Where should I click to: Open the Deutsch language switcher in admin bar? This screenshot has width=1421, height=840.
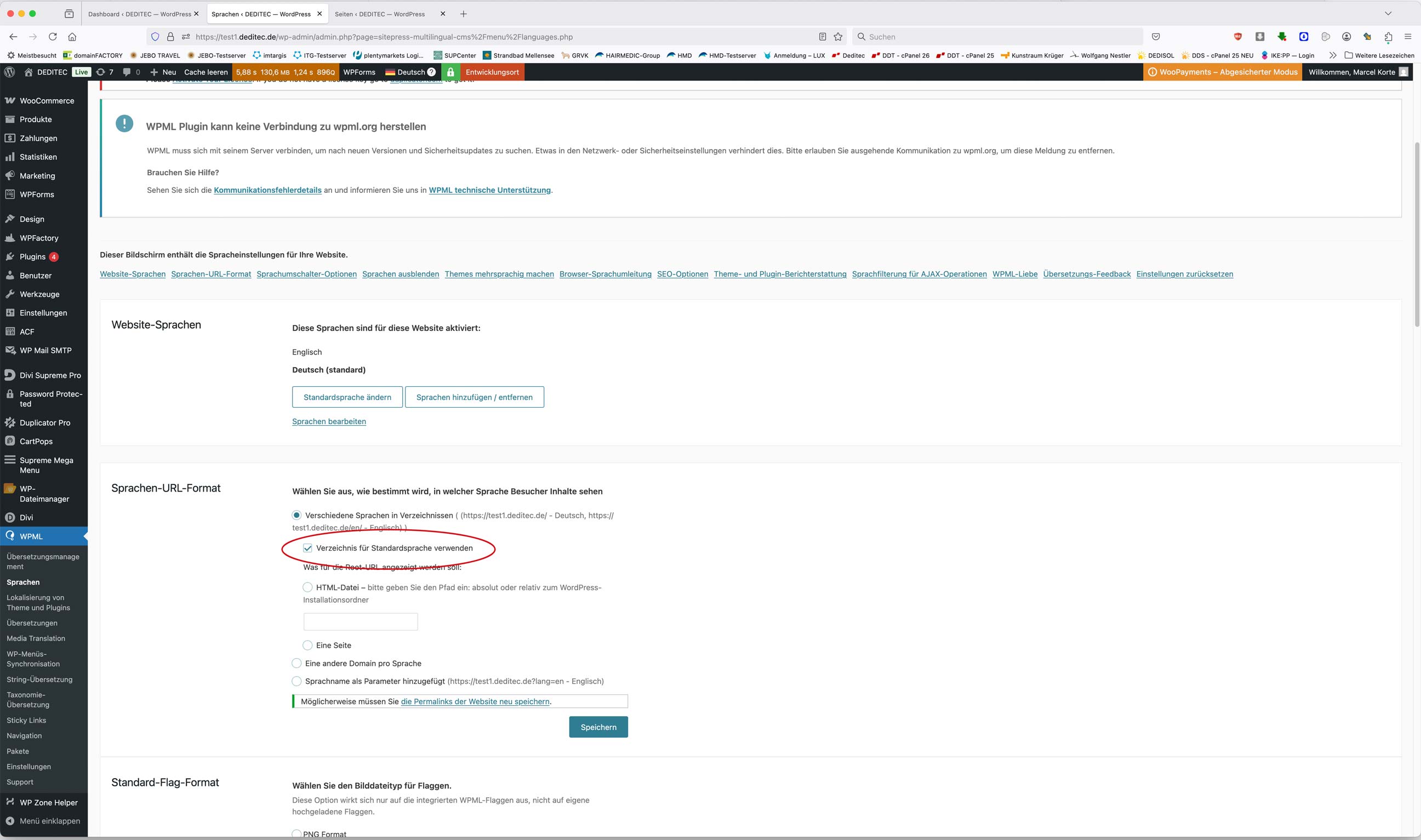[410, 72]
